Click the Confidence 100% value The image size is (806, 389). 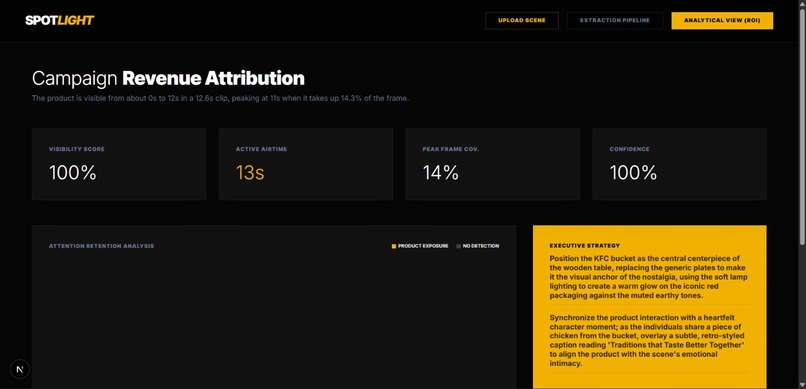coord(633,173)
